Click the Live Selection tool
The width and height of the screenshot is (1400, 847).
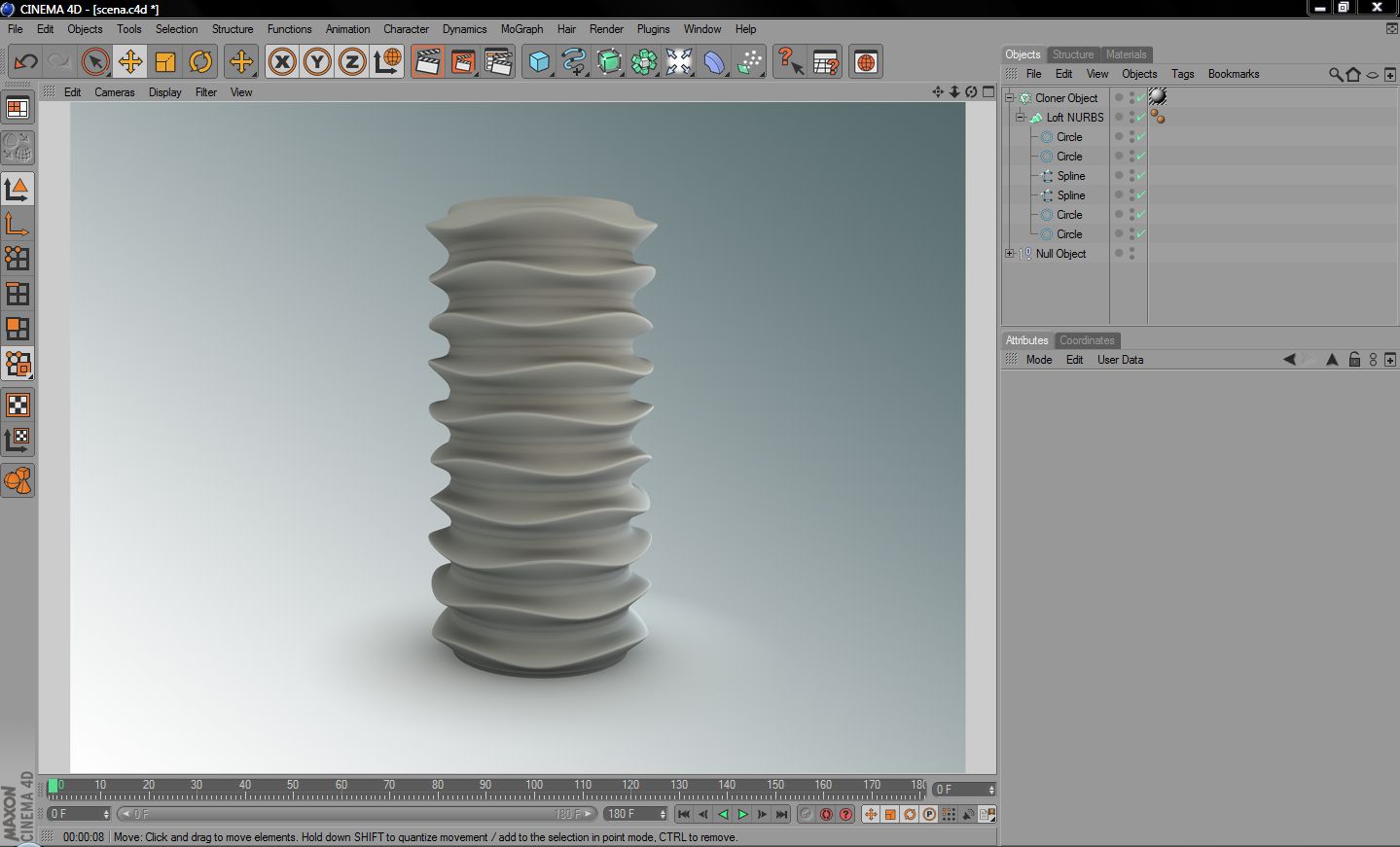pyautogui.click(x=94, y=62)
